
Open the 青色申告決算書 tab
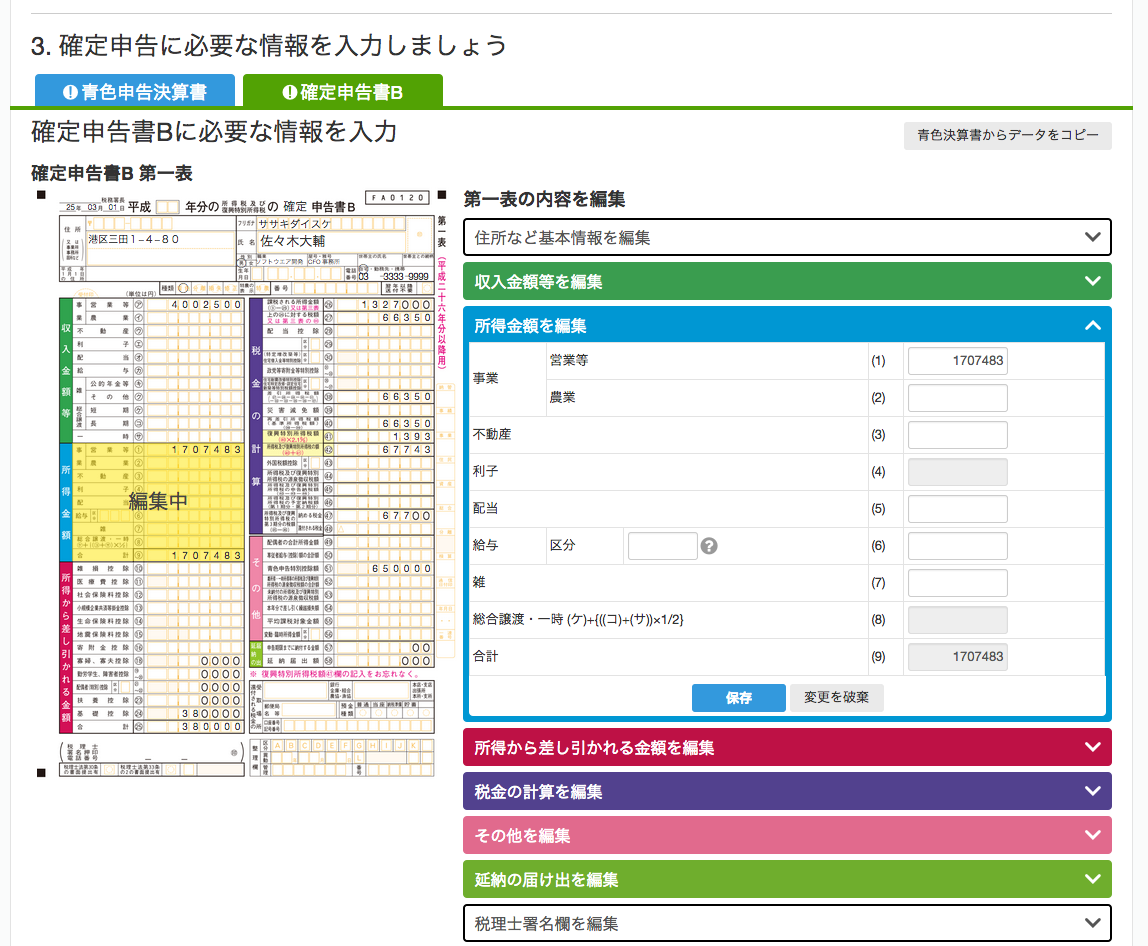135,92
